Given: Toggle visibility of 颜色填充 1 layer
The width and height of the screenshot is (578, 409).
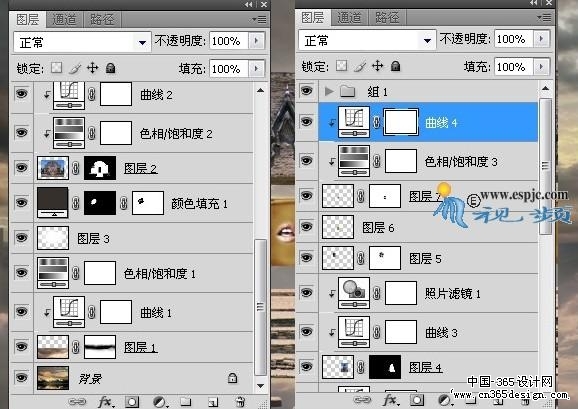Looking at the screenshot, I should (x=21, y=202).
